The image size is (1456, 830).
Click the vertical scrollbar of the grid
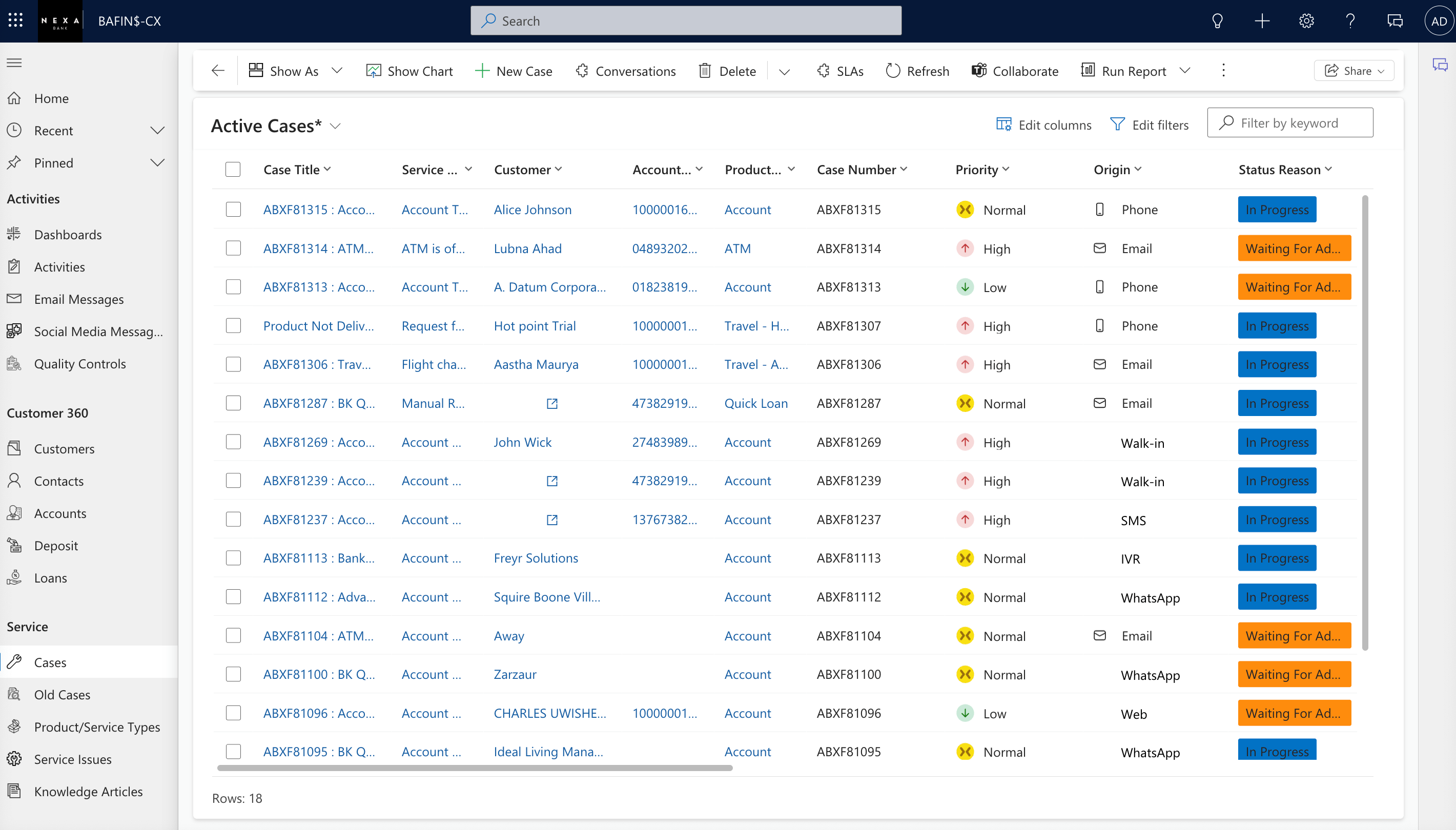click(1365, 422)
